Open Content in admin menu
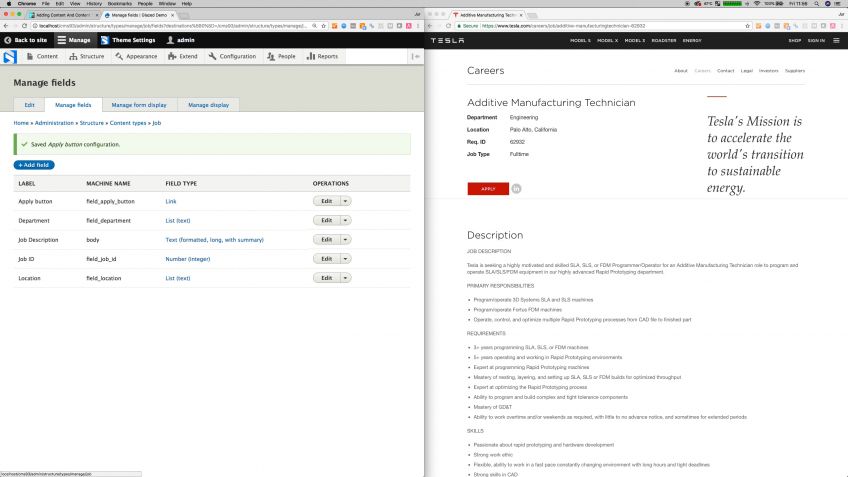This screenshot has width=848, height=477. point(42,56)
